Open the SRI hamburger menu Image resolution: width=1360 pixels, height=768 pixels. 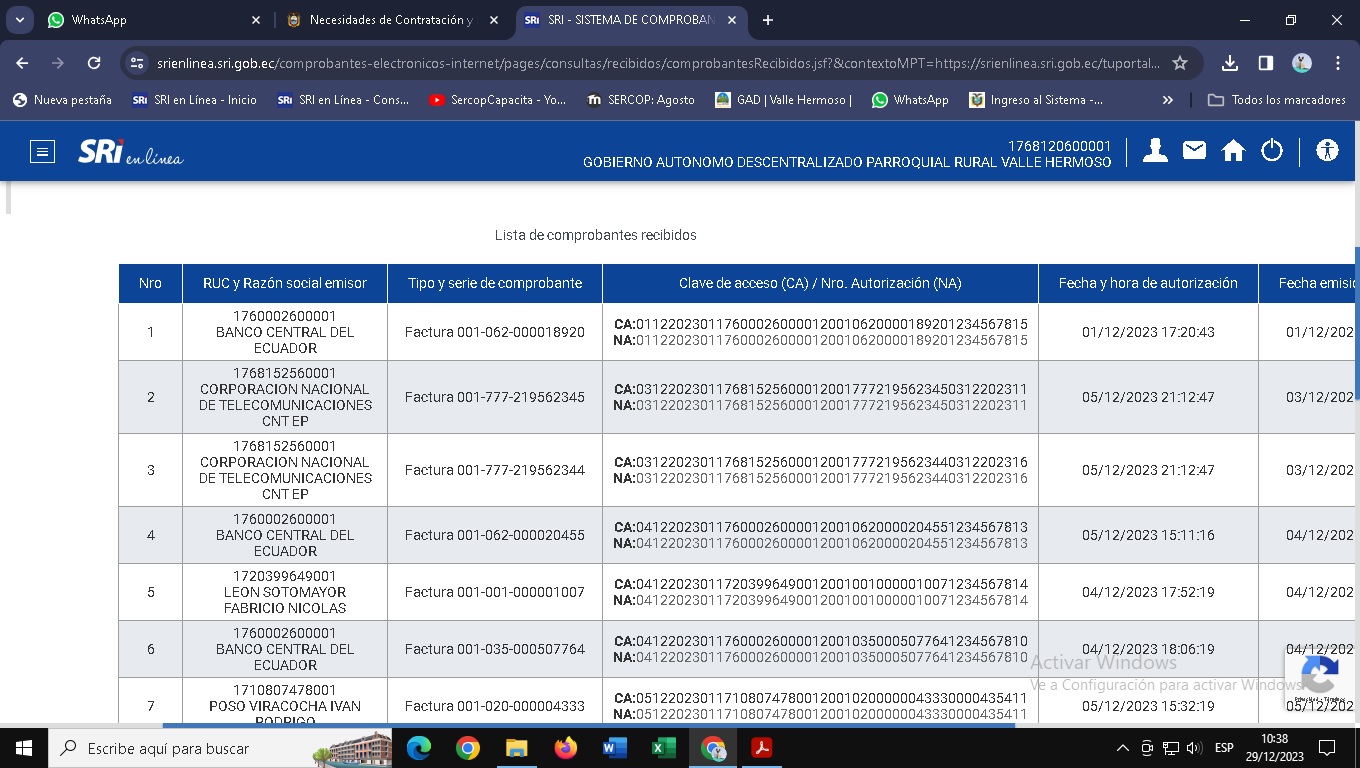coord(42,152)
